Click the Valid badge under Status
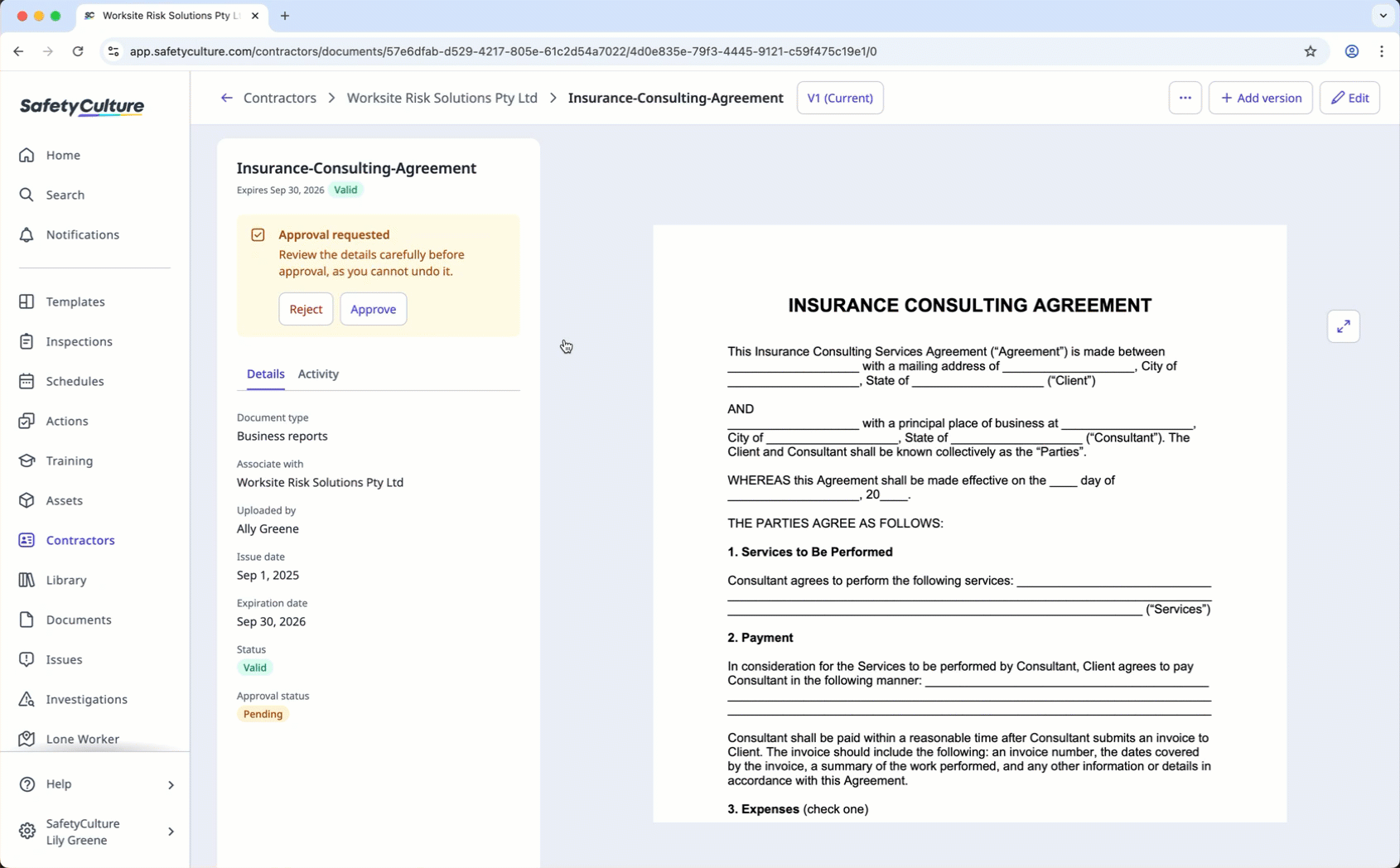 (x=254, y=668)
